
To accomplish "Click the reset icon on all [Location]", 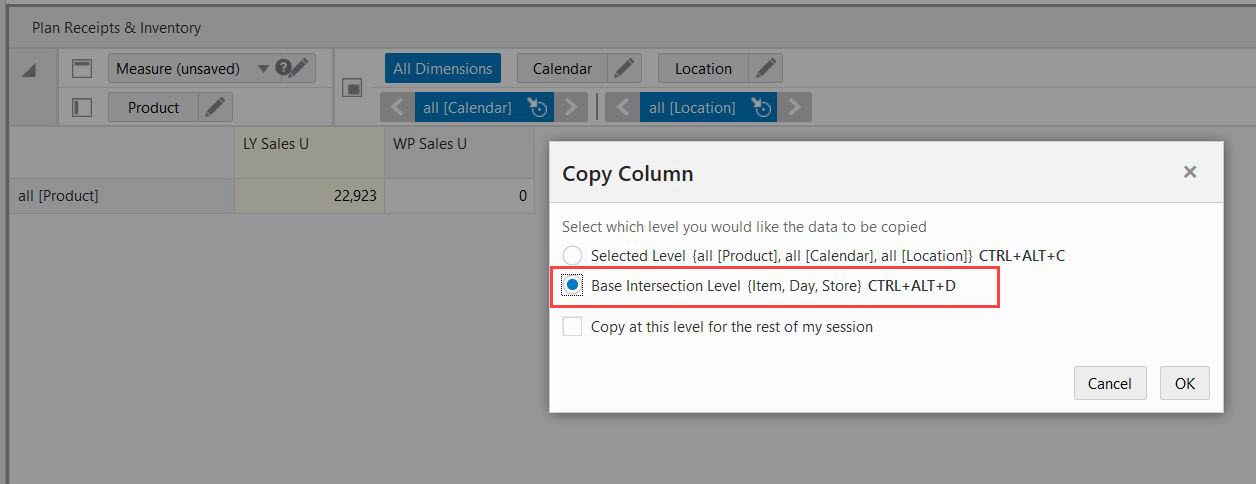I will point(762,107).
